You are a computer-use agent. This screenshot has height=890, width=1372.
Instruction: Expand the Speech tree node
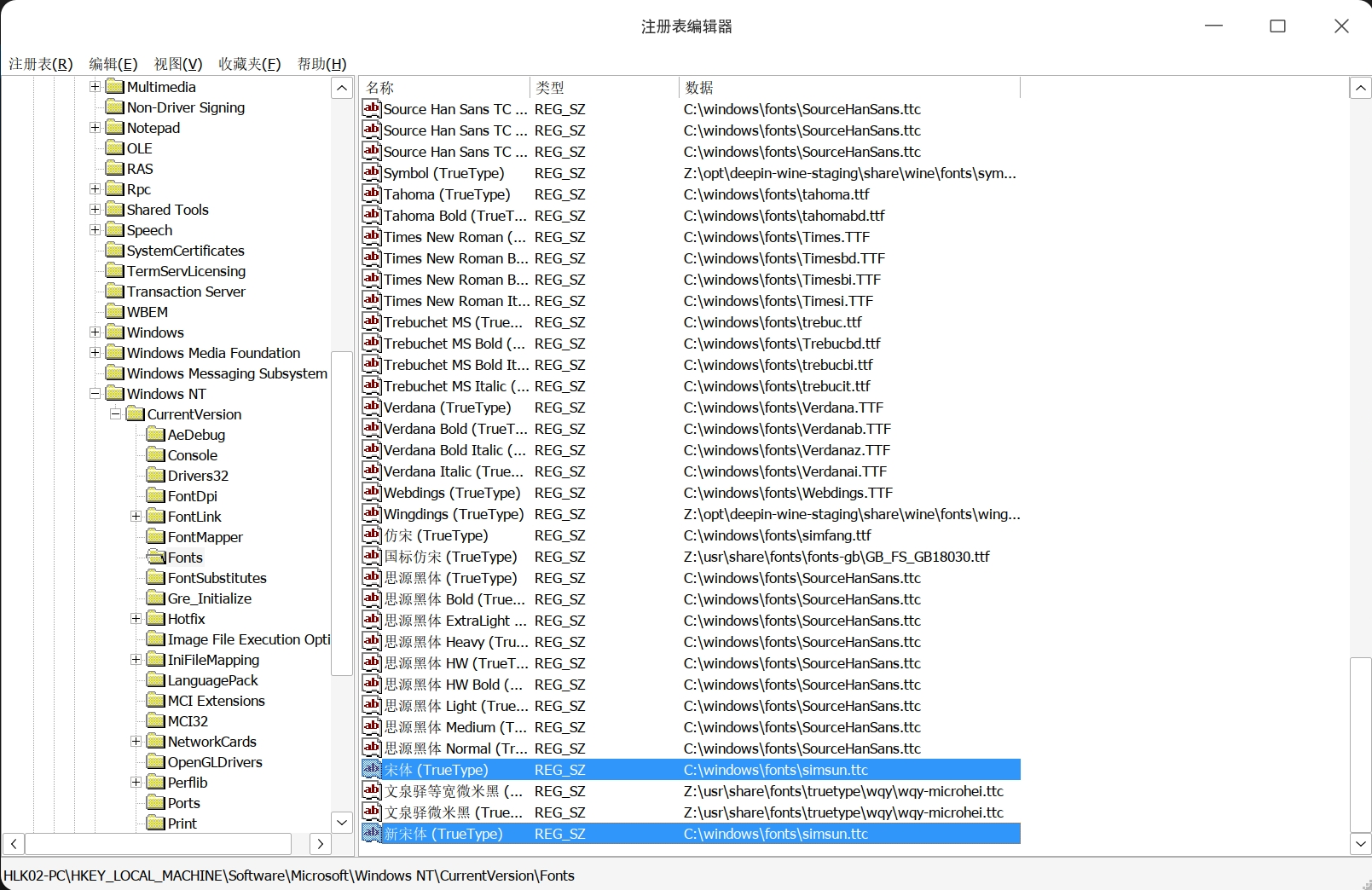tap(95, 229)
